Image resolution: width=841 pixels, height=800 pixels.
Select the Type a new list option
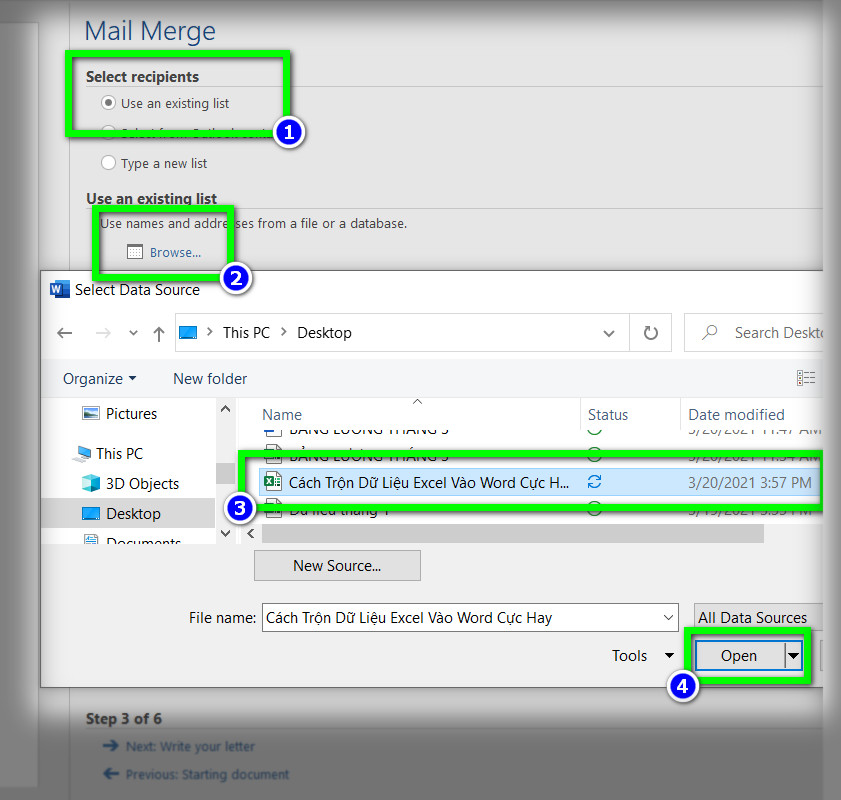coord(109,163)
